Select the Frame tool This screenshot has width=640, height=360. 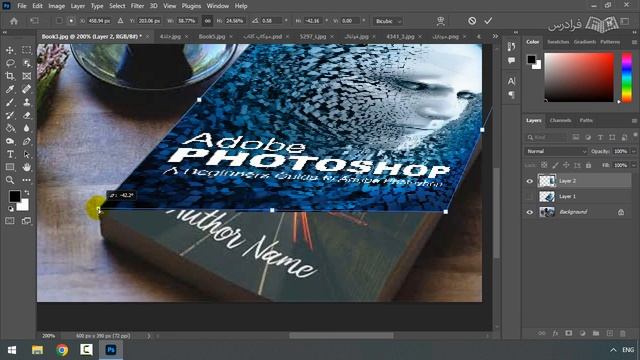[27, 76]
